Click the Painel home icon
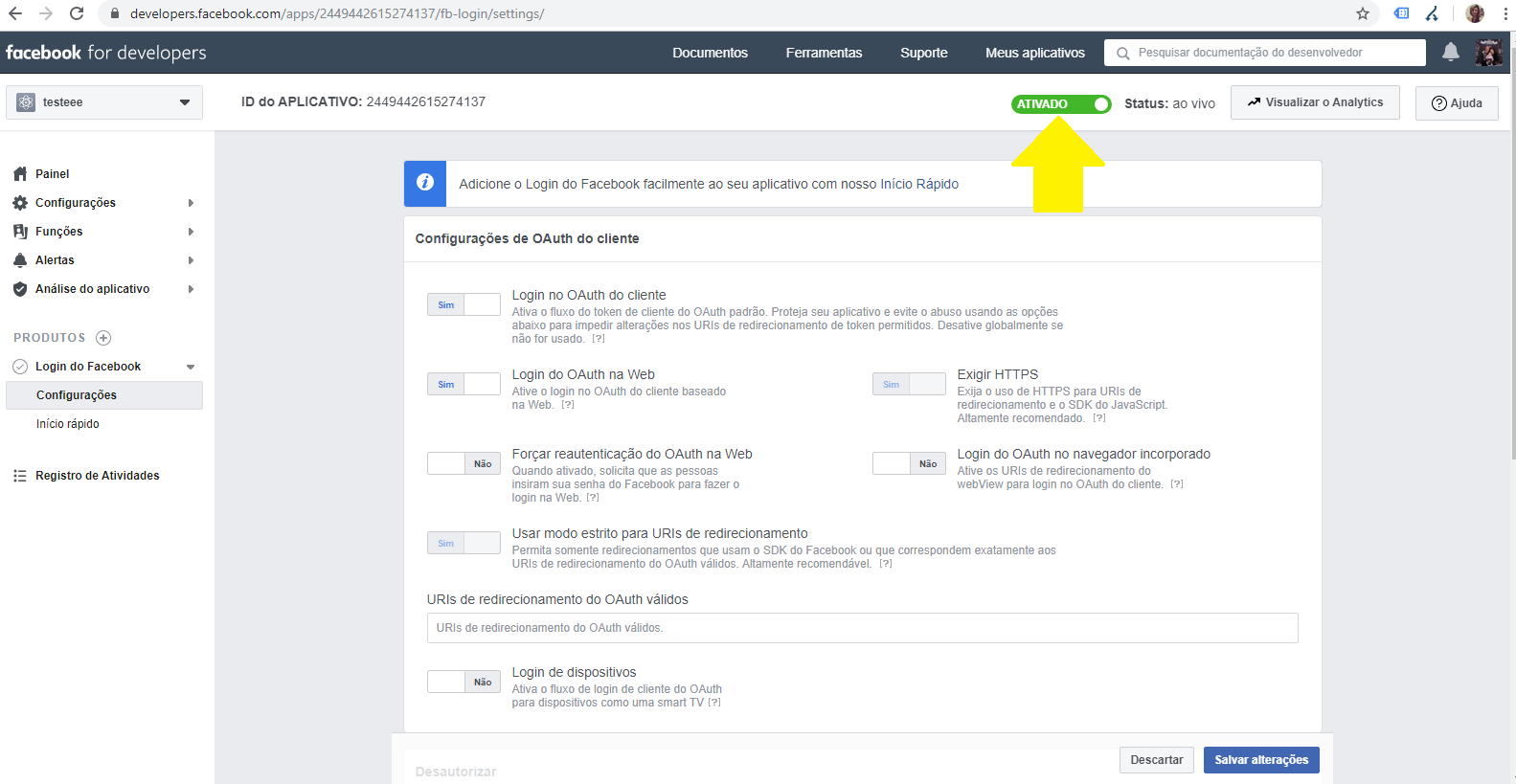 tap(20, 174)
